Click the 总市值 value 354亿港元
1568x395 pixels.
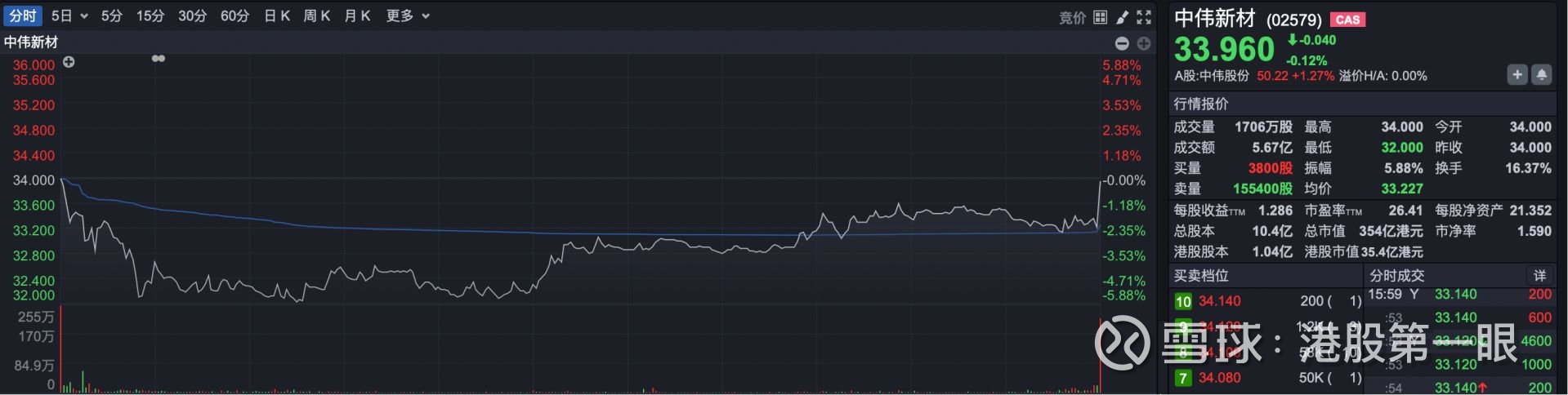1391,231
